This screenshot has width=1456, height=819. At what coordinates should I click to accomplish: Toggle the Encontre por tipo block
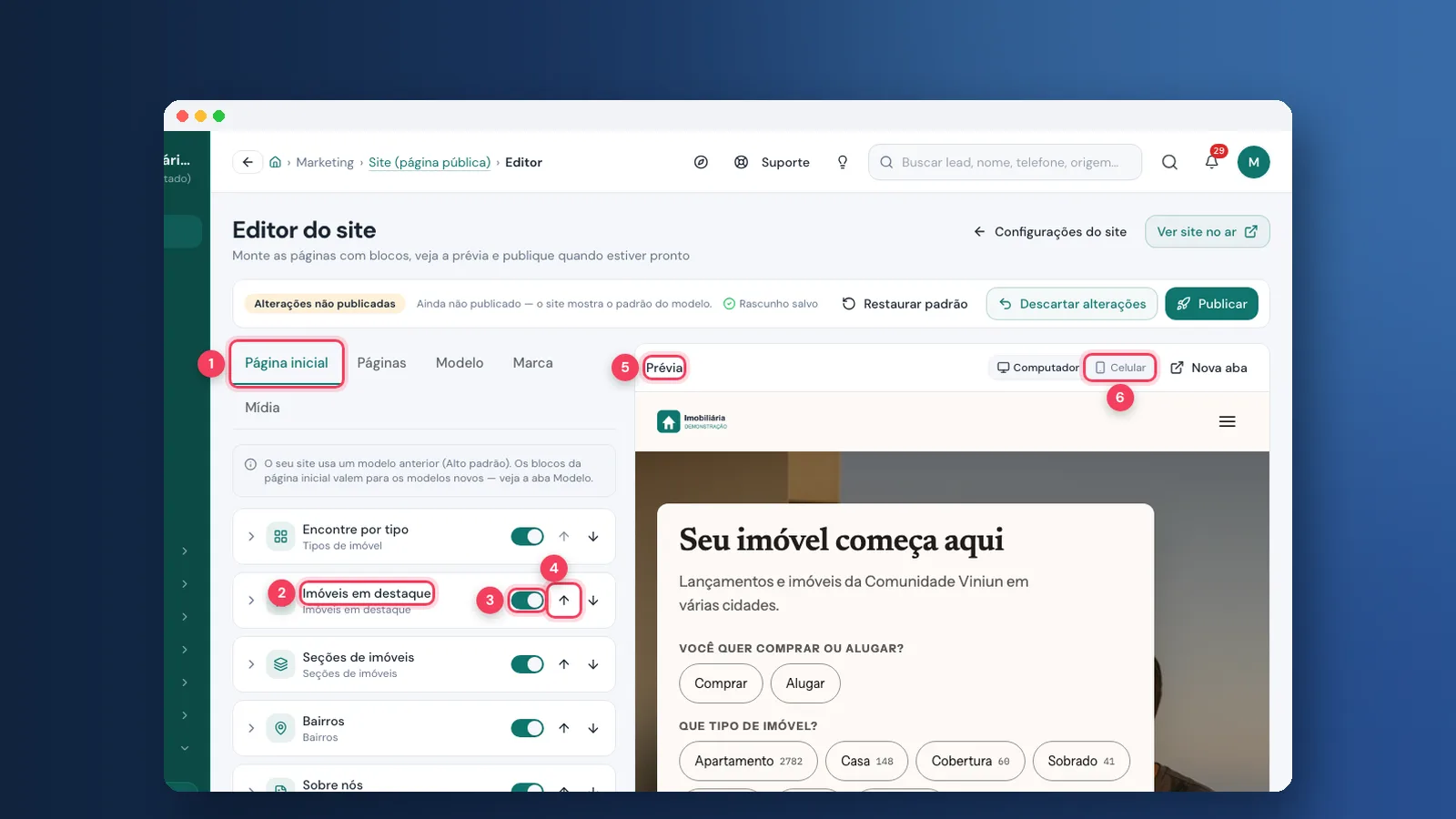(x=527, y=537)
